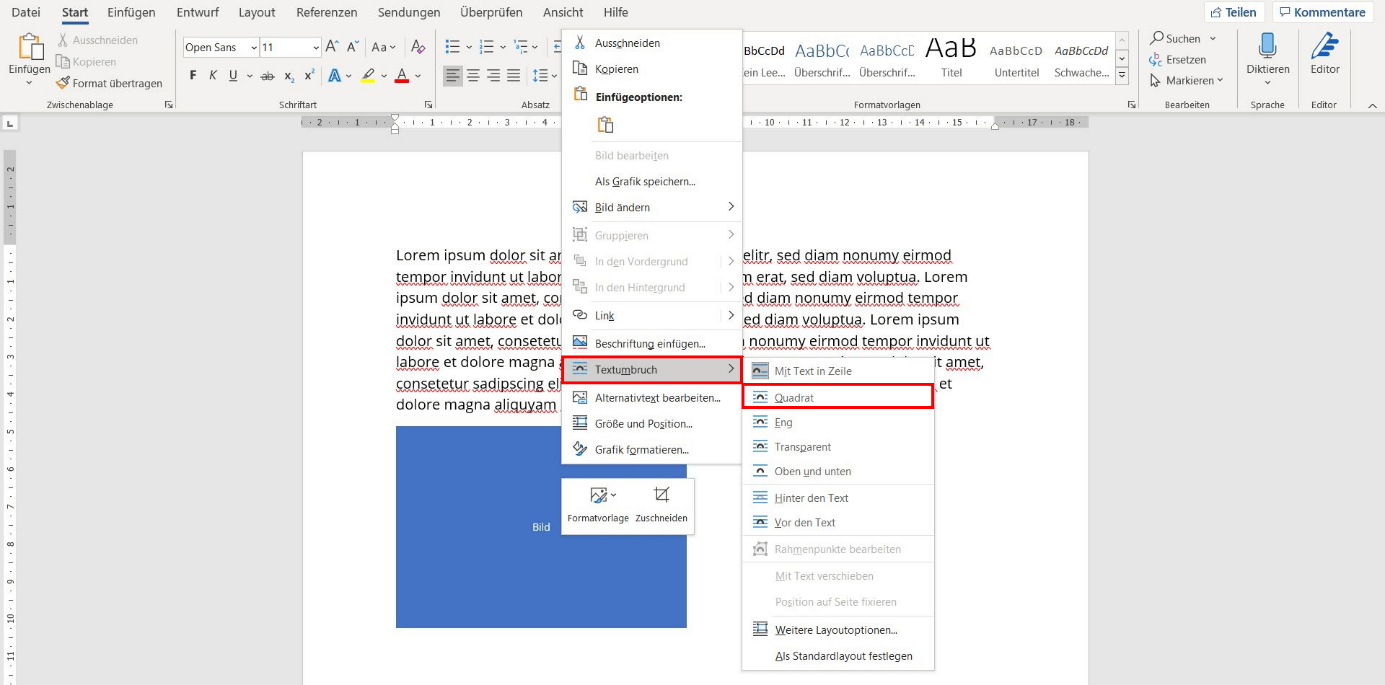Open the Bild ändern submenu
Screen dimensions: 1385x685
[x=652, y=207]
